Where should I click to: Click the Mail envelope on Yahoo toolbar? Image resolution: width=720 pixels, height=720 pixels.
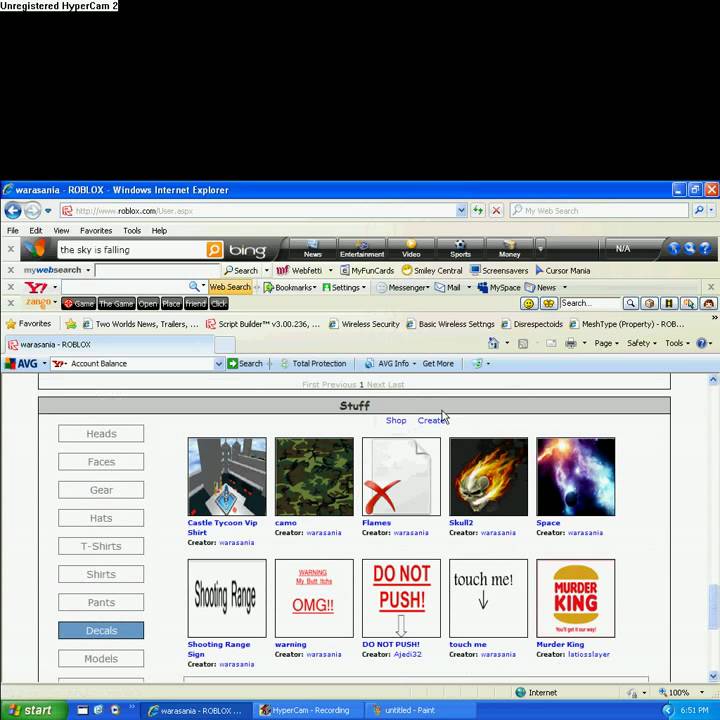(x=440, y=287)
